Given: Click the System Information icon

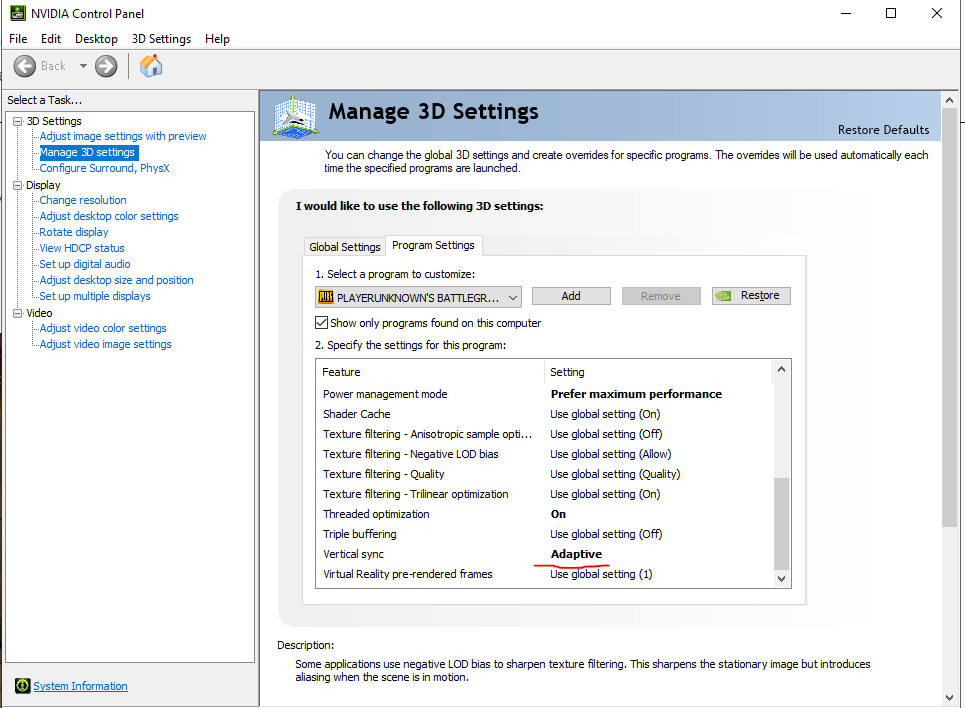Looking at the screenshot, I should [23, 685].
